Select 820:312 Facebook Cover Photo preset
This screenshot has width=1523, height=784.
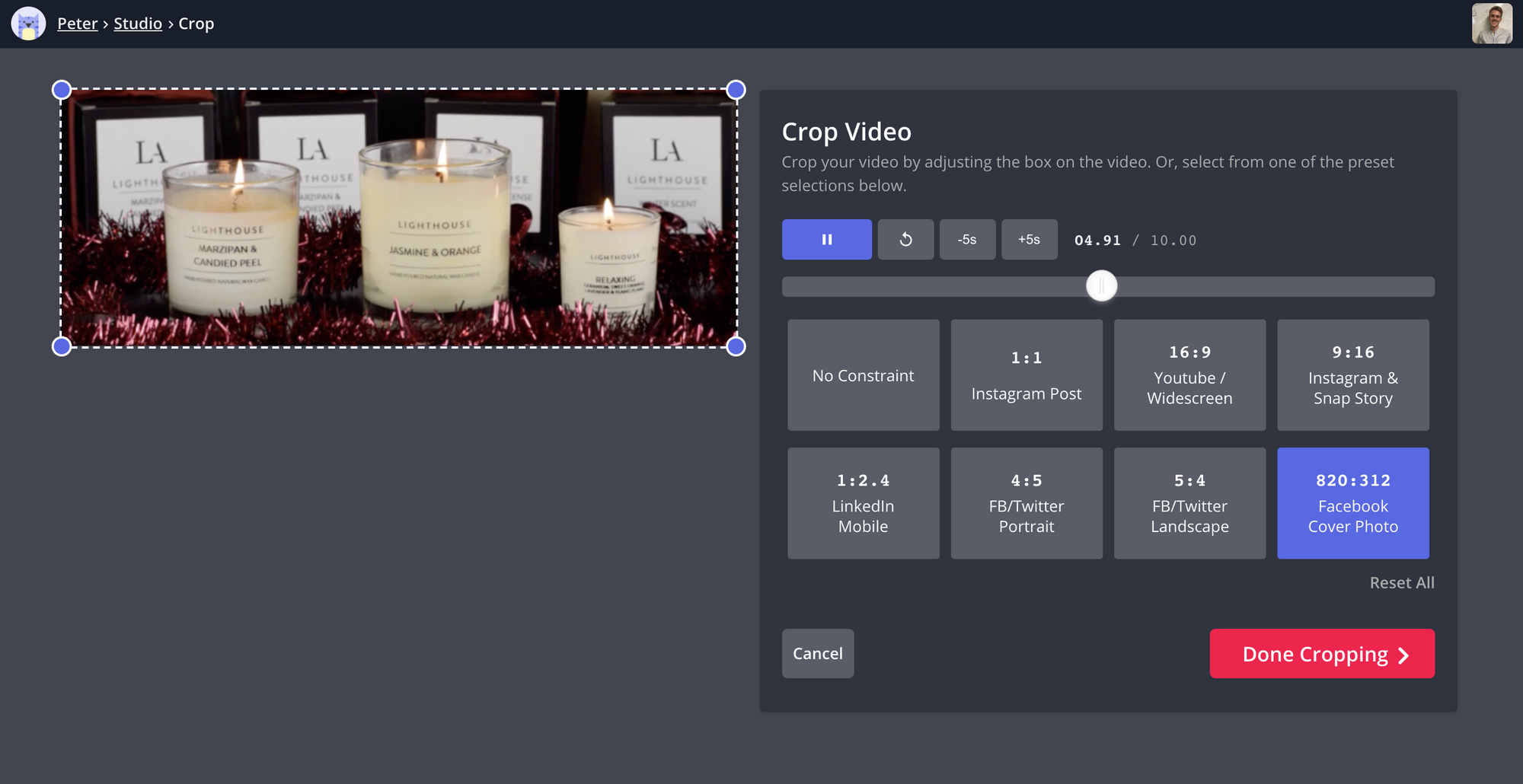pos(1352,503)
